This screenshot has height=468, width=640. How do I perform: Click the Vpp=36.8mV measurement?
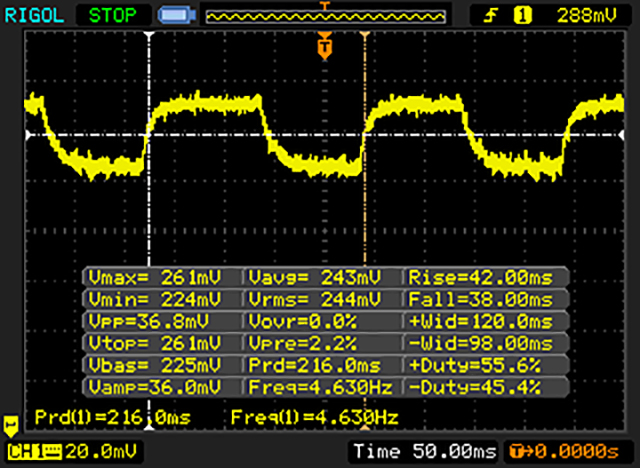tap(148, 322)
